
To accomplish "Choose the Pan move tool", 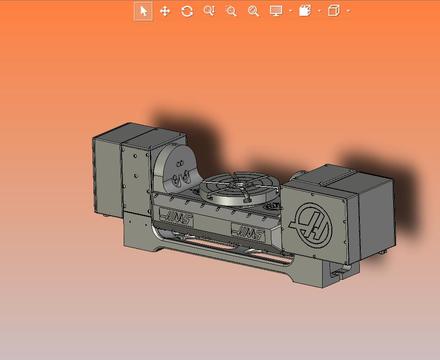I will [165, 11].
